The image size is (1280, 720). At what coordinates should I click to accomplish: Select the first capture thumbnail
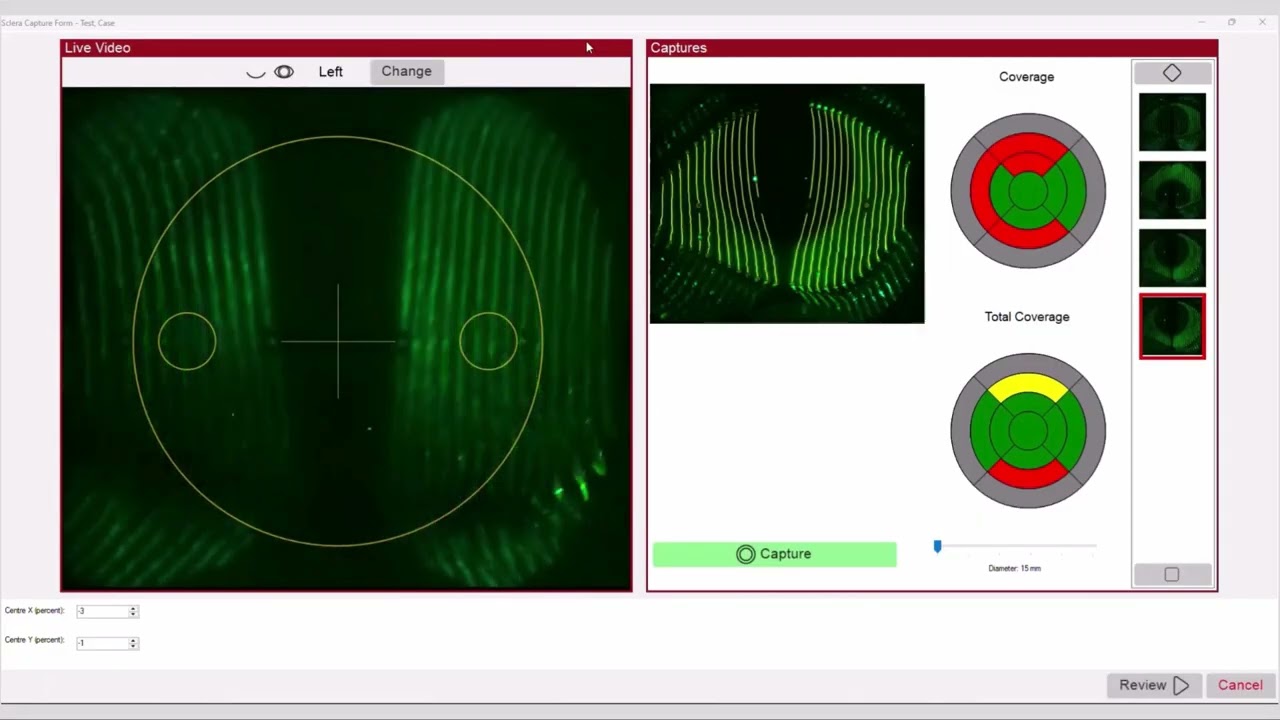[1172, 122]
